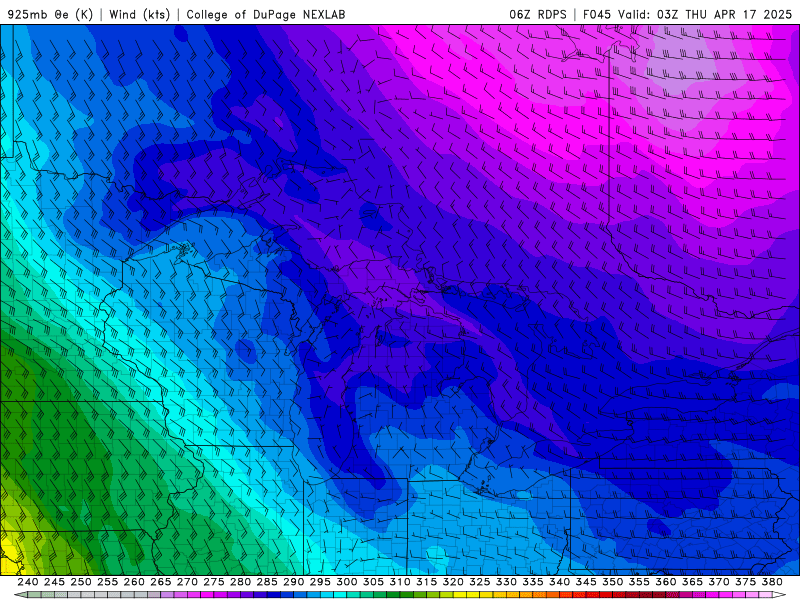Click the "925mb θe (K)" title text

point(50,14)
